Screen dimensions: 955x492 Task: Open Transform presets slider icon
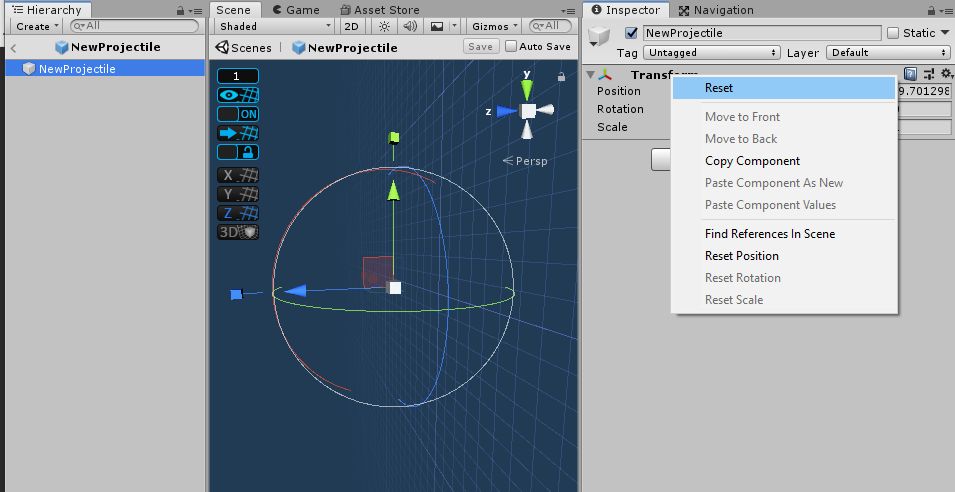point(928,74)
